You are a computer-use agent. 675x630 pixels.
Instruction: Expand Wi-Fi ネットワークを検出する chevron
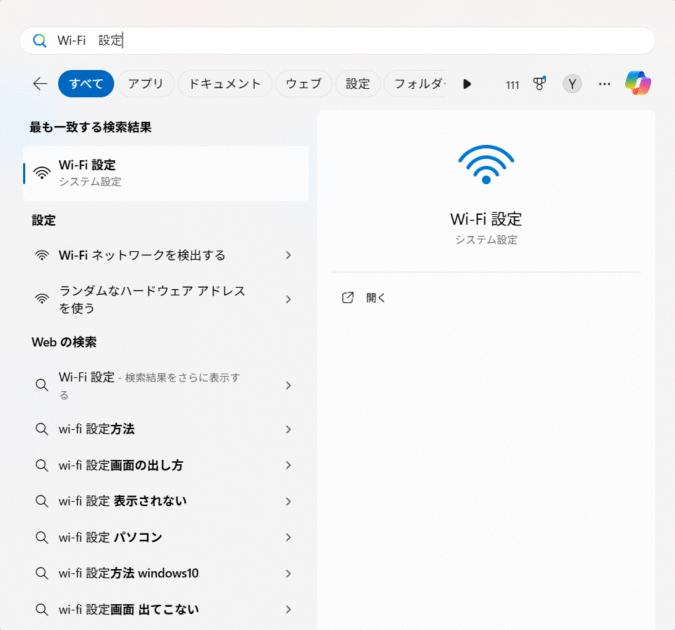288,255
